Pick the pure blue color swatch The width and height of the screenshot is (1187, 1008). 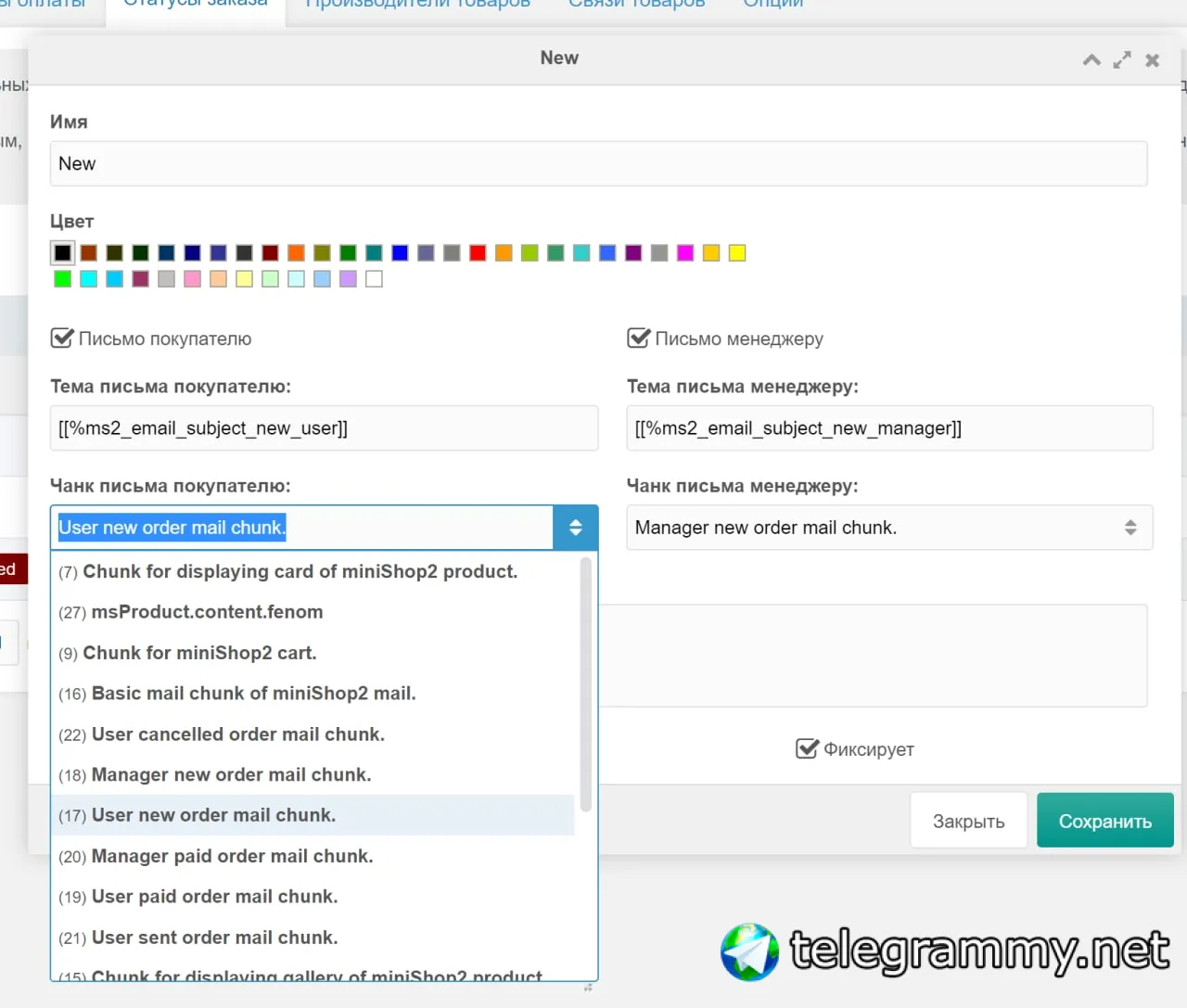click(400, 253)
